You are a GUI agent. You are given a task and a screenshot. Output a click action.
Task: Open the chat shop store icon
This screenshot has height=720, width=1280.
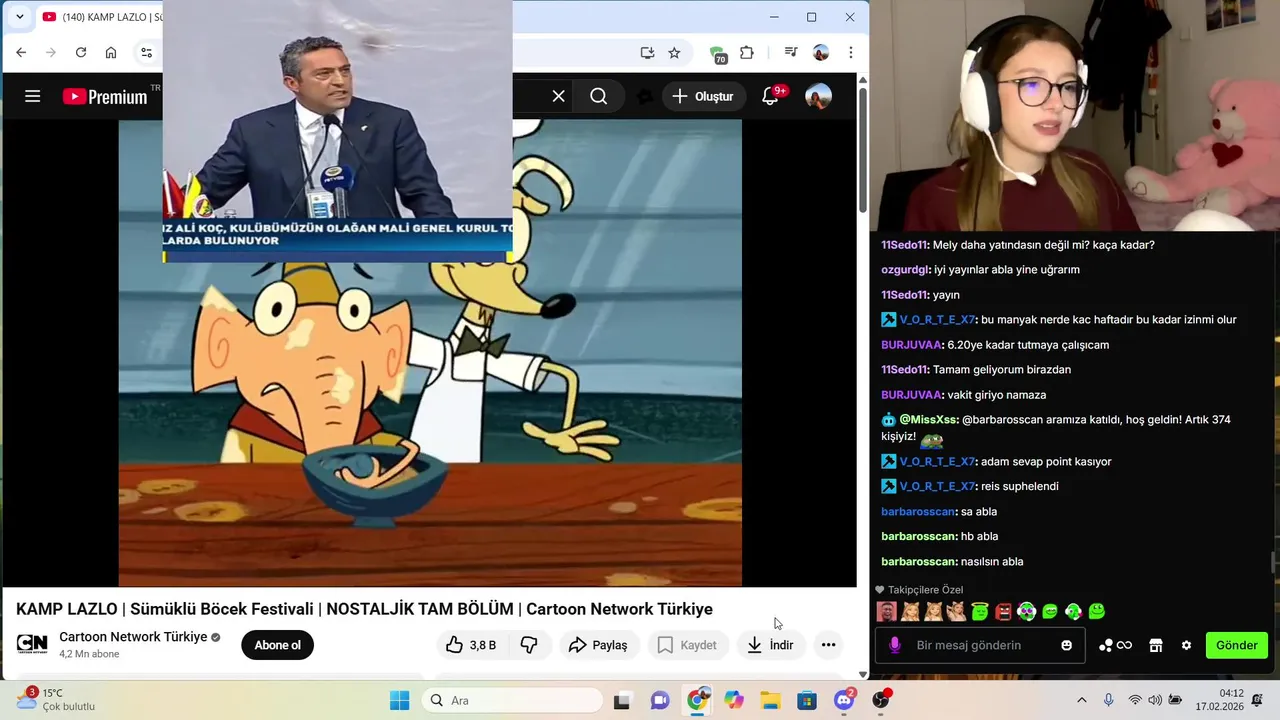(1156, 645)
